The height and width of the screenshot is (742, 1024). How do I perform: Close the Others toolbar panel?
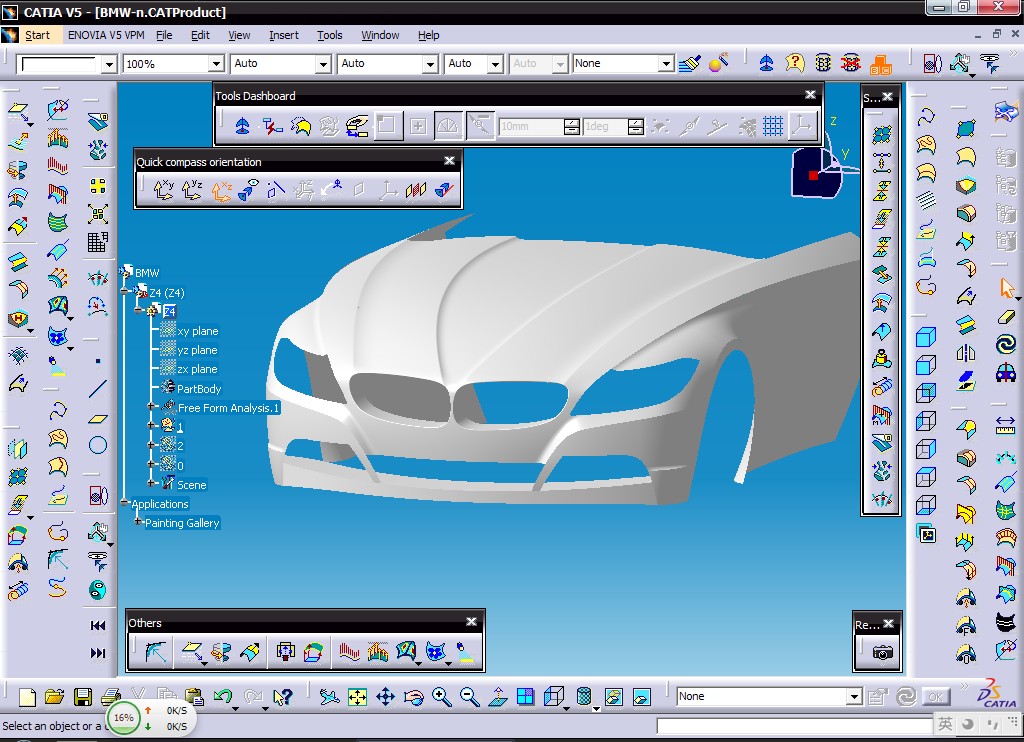point(472,622)
